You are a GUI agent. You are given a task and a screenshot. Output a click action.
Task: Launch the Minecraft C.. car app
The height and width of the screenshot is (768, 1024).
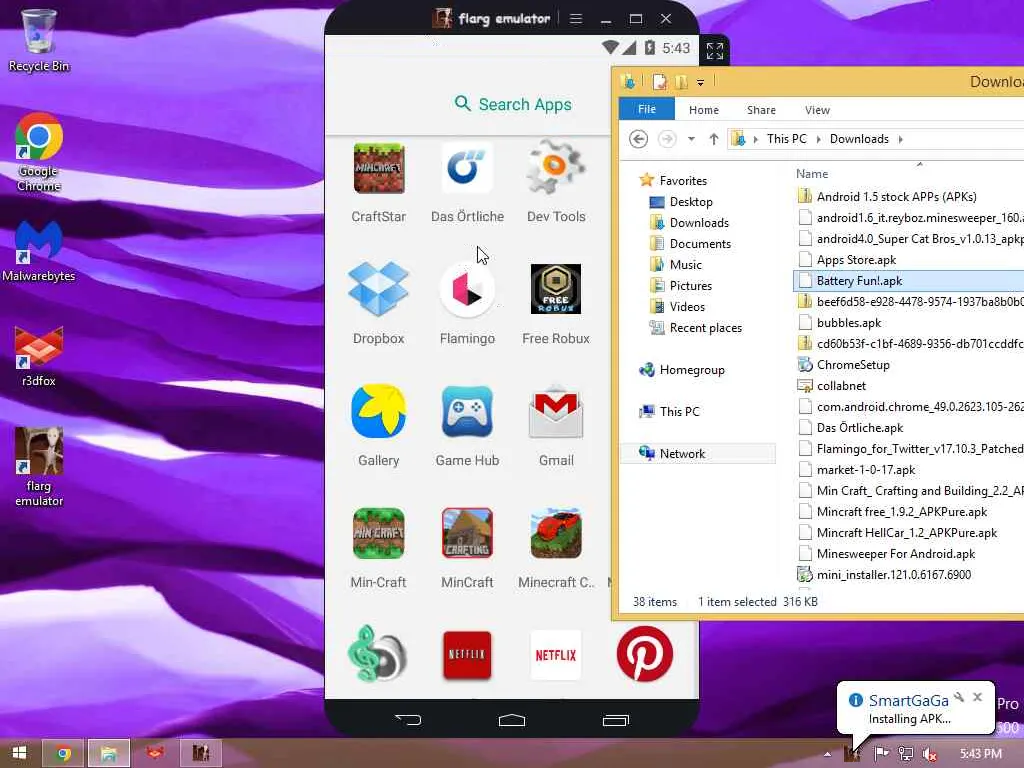[x=556, y=534]
